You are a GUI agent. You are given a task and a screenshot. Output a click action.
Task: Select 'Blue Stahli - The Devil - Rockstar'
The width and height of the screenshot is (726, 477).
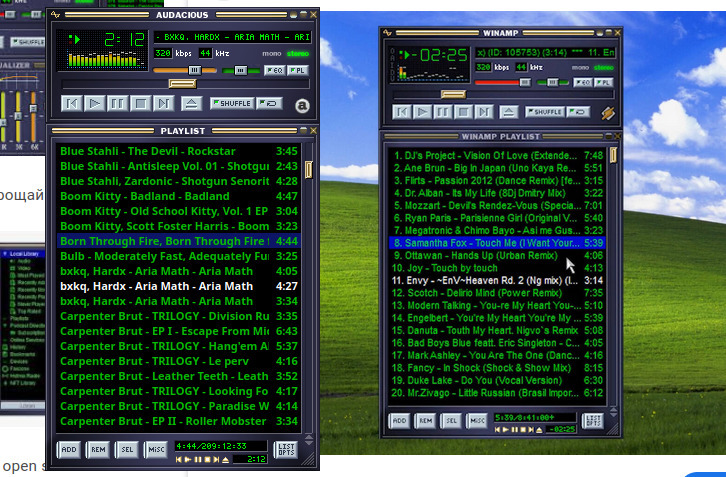pyautogui.click(x=178, y=151)
